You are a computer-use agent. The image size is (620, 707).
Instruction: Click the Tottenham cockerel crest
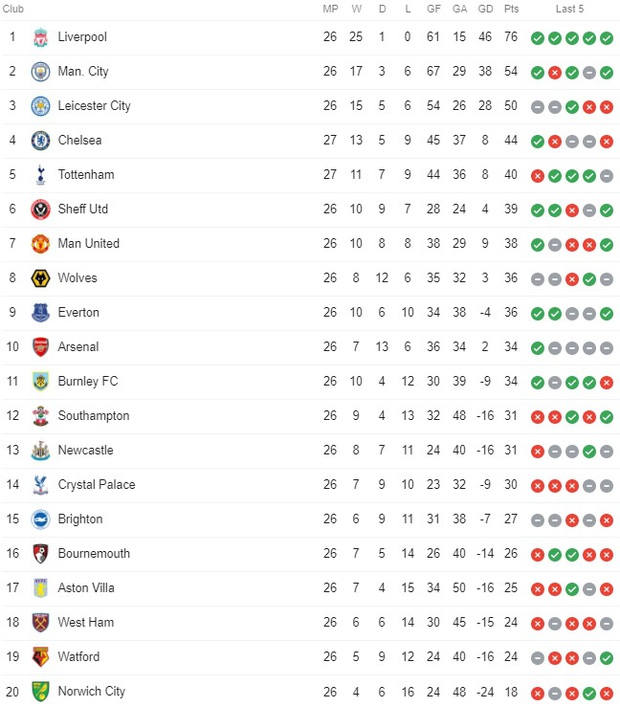[41, 175]
